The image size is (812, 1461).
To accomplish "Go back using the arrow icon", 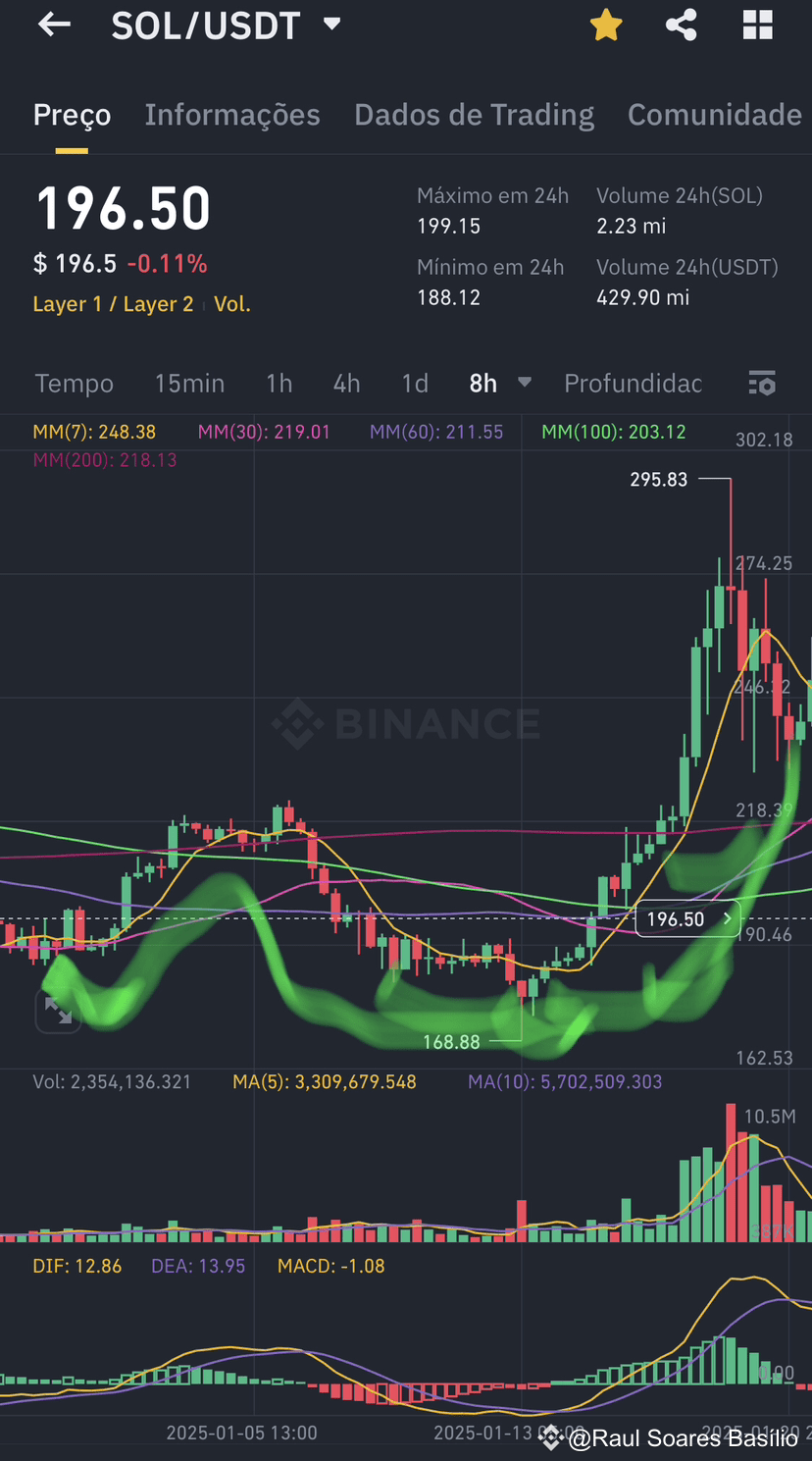I will pyautogui.click(x=54, y=25).
